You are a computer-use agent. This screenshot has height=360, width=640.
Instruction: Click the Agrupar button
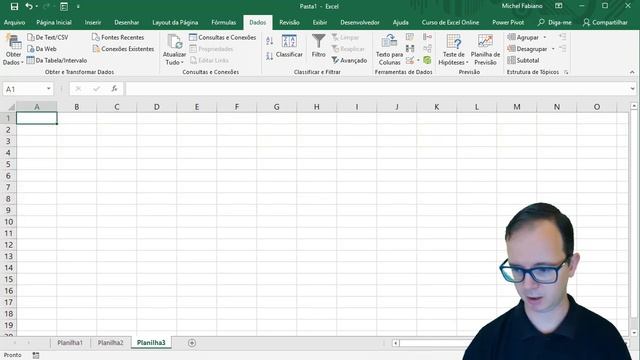(523, 37)
